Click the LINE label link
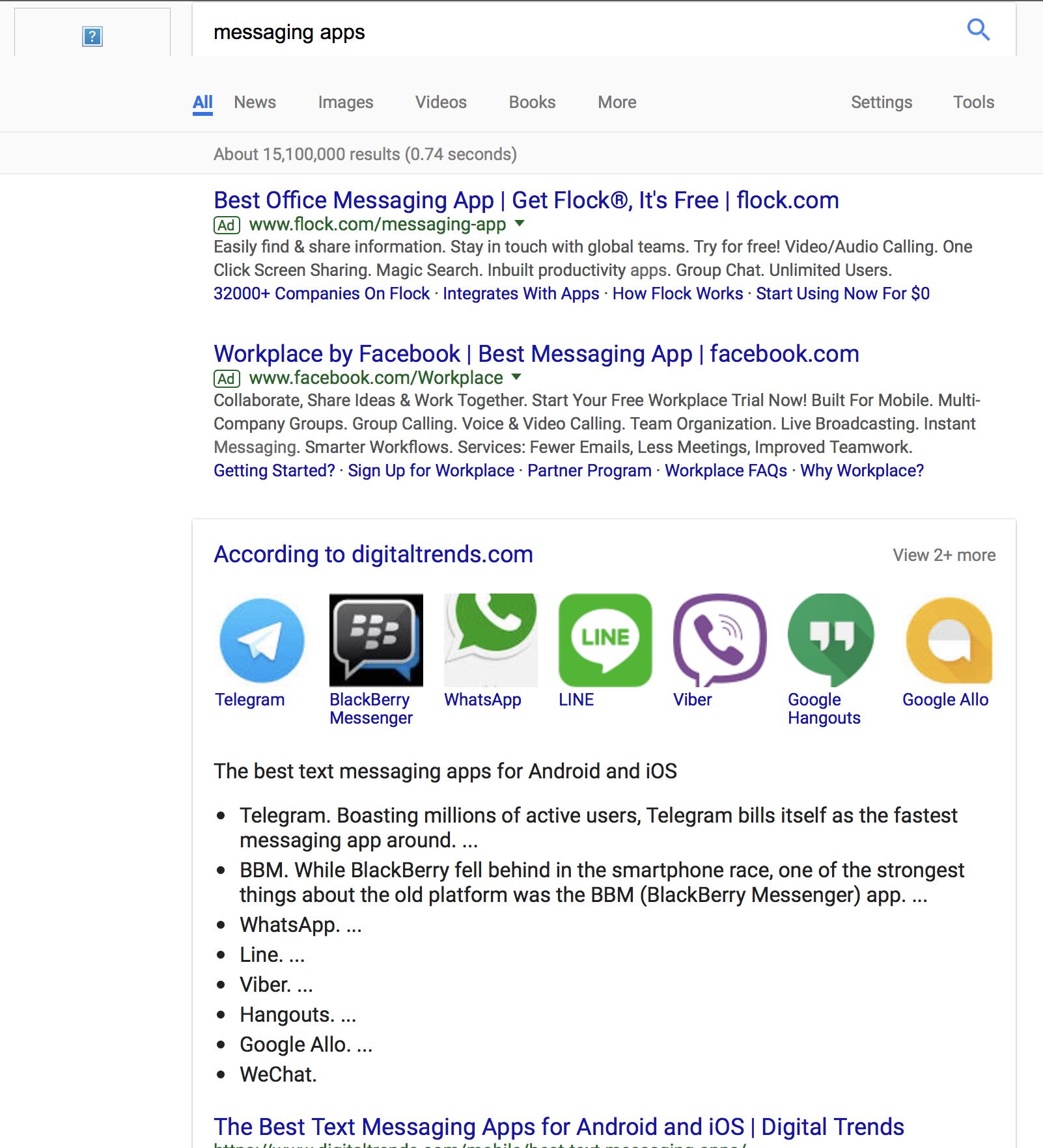 [576, 700]
